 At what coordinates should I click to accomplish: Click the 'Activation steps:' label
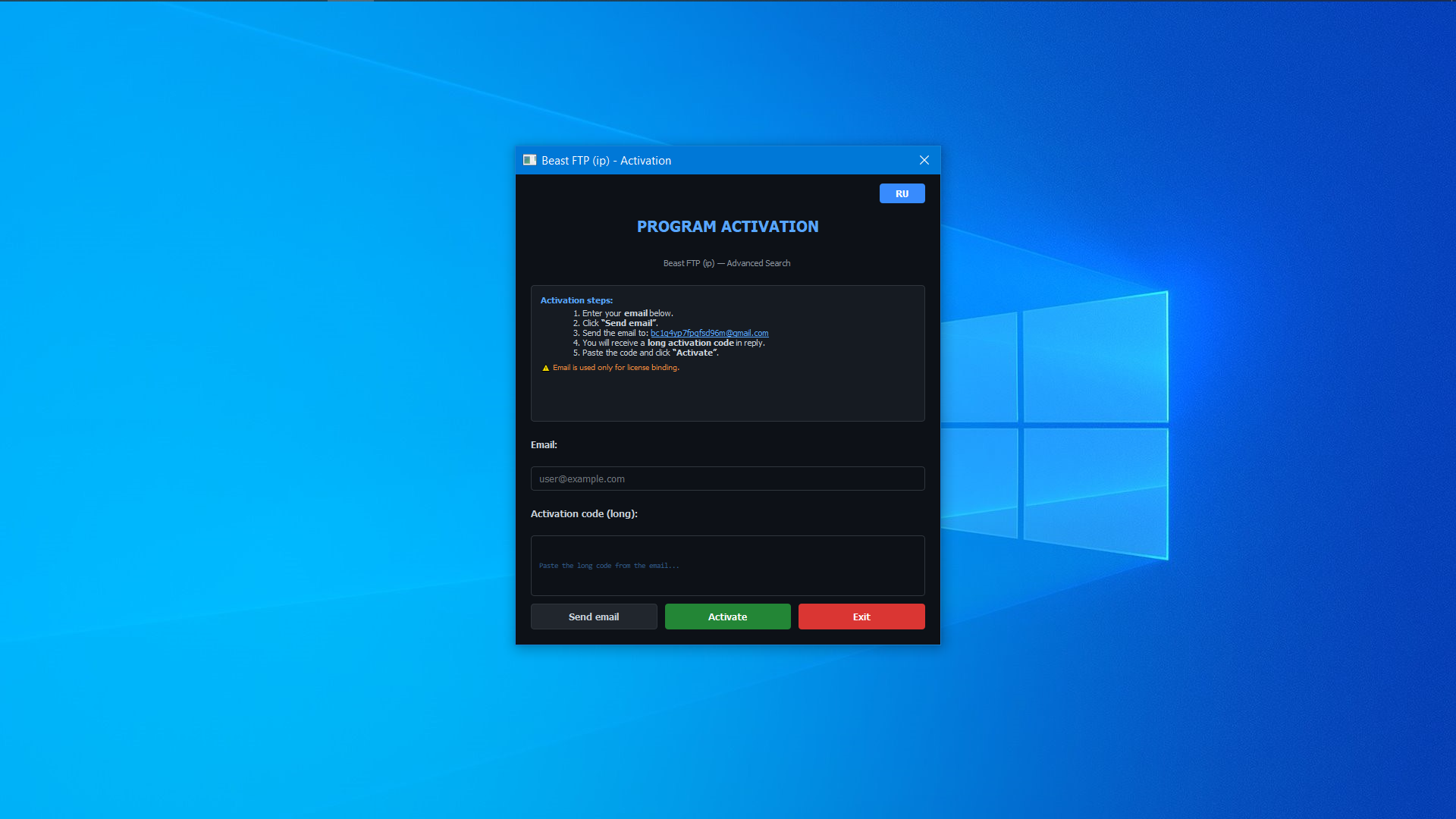pyautogui.click(x=576, y=300)
